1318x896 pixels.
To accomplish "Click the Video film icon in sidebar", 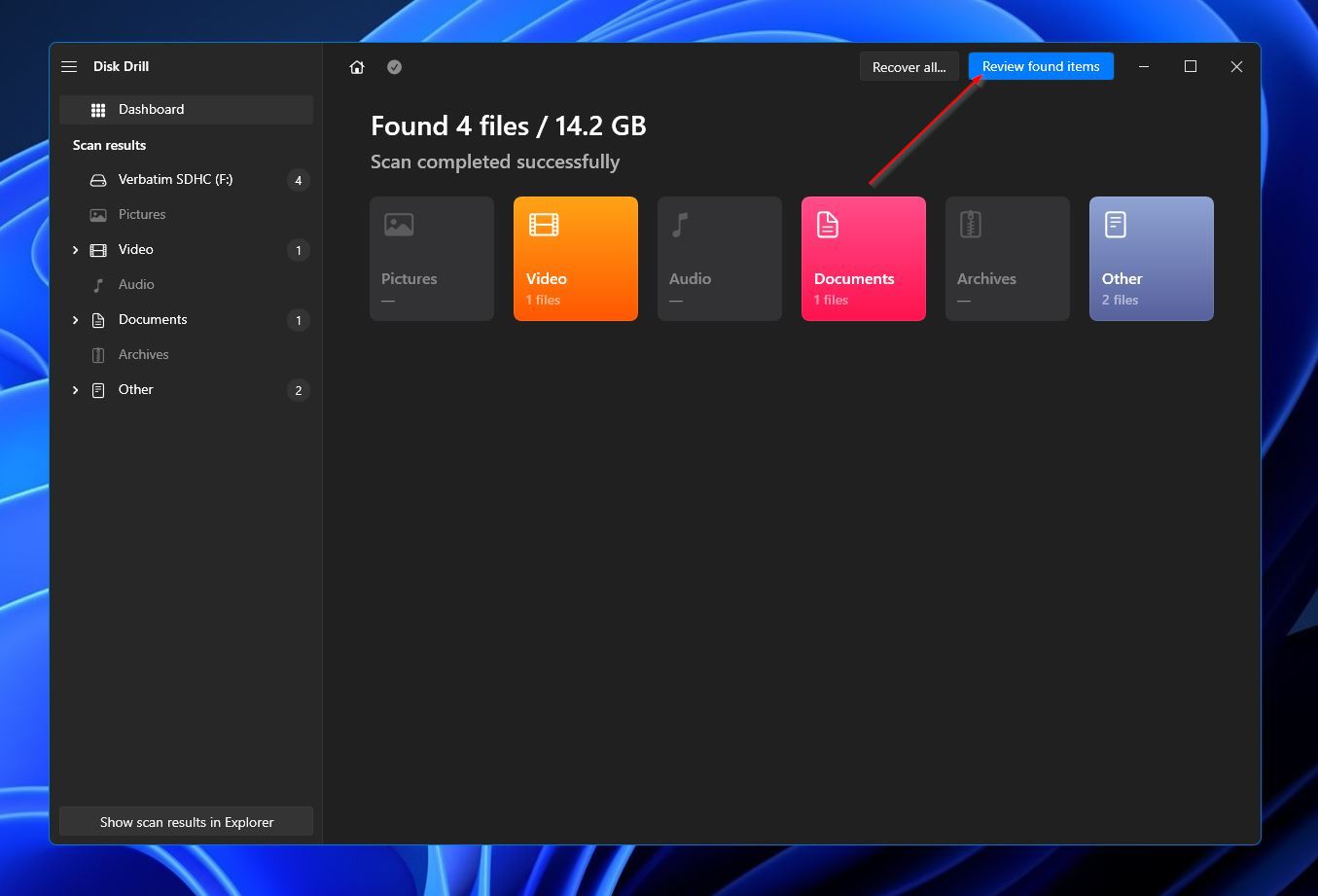I will [x=98, y=250].
